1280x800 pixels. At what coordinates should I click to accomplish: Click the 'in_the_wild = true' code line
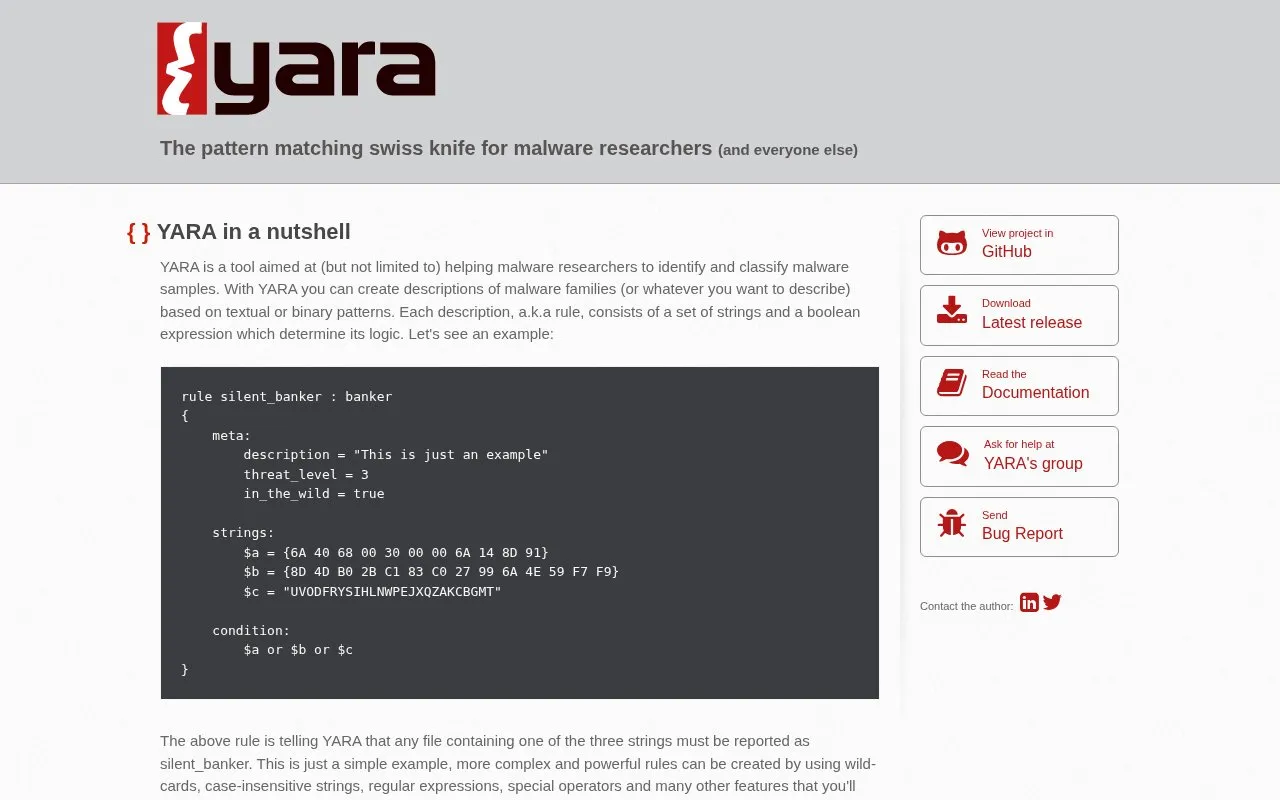314,493
